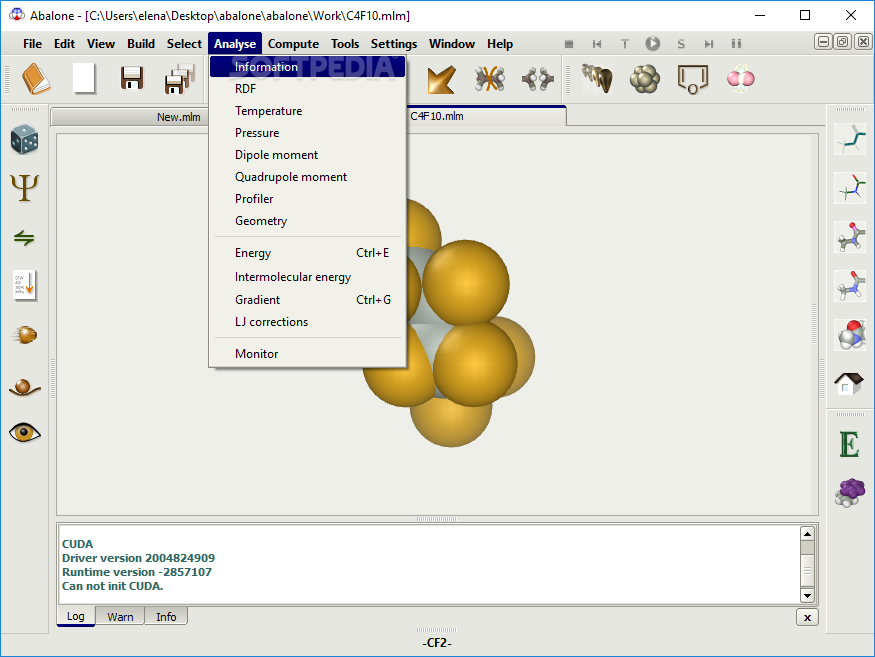Click the play button in playback controls
This screenshot has width=875, height=657.
pyautogui.click(x=652, y=44)
